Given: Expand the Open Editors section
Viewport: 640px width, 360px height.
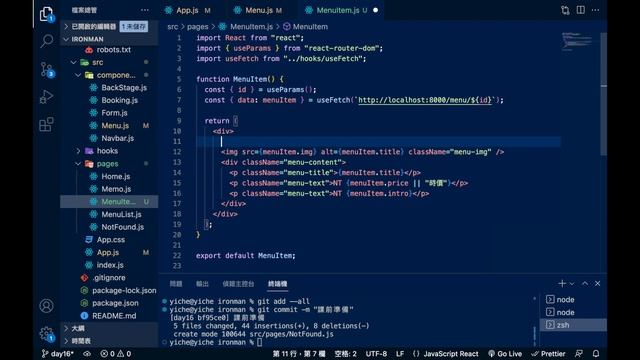Looking at the screenshot, I should pos(109,27).
